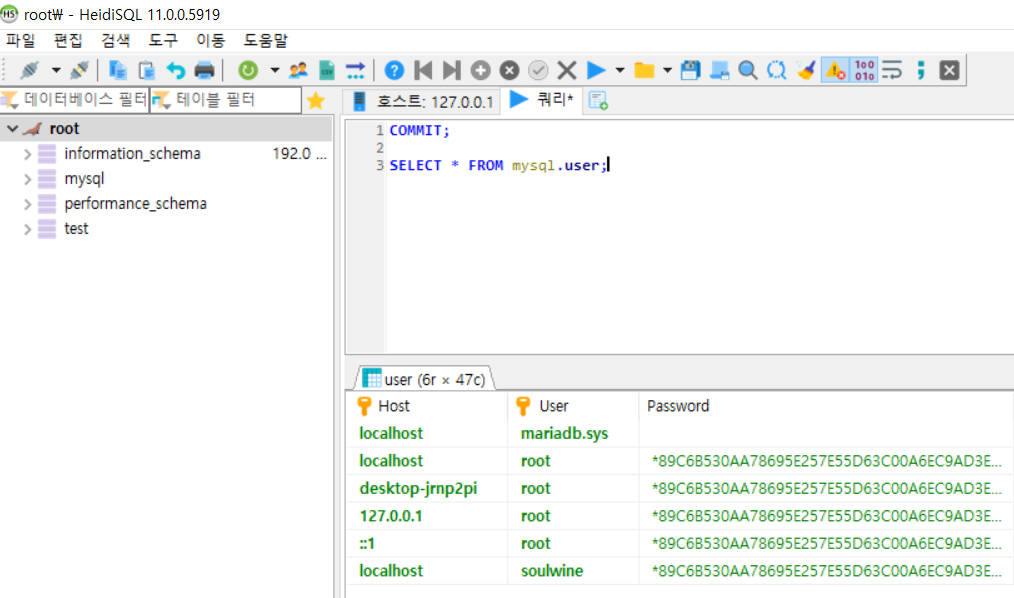Click the Host column header
Image resolution: width=1014 pixels, height=598 pixels.
427,406
